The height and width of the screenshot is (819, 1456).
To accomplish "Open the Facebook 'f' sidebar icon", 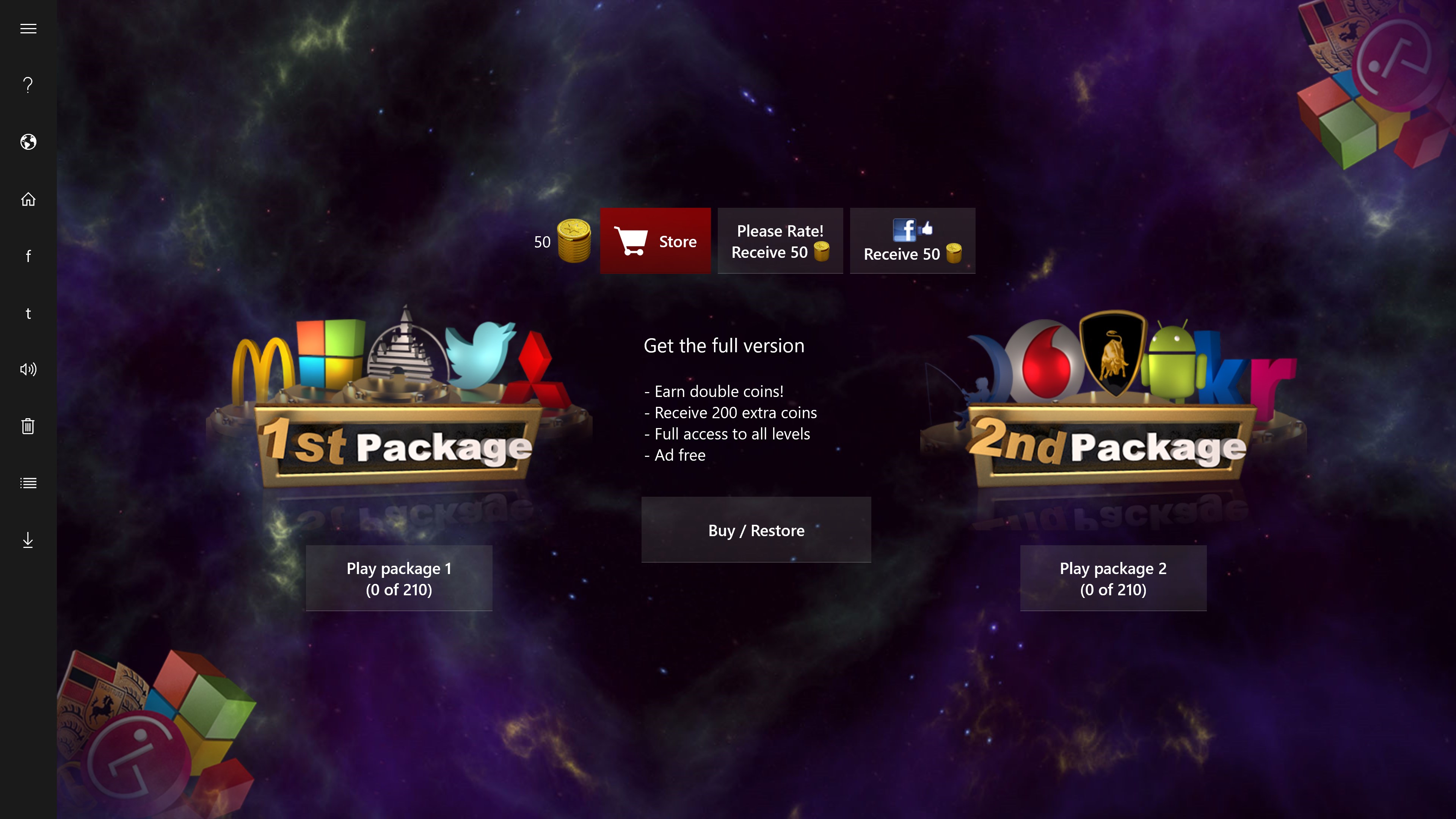I will (28, 256).
